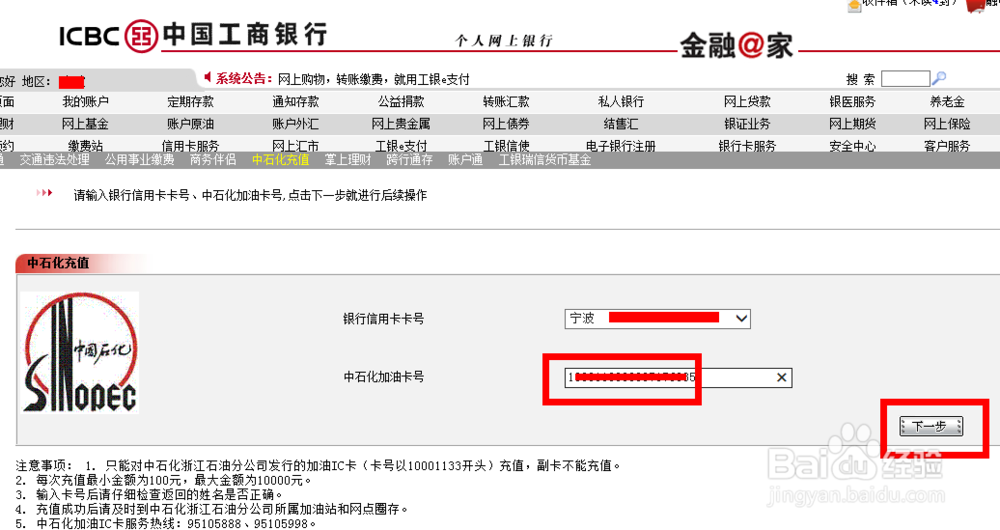Open 电子银行注册 menu
Screen dimensions: 1000x530
click(x=621, y=145)
